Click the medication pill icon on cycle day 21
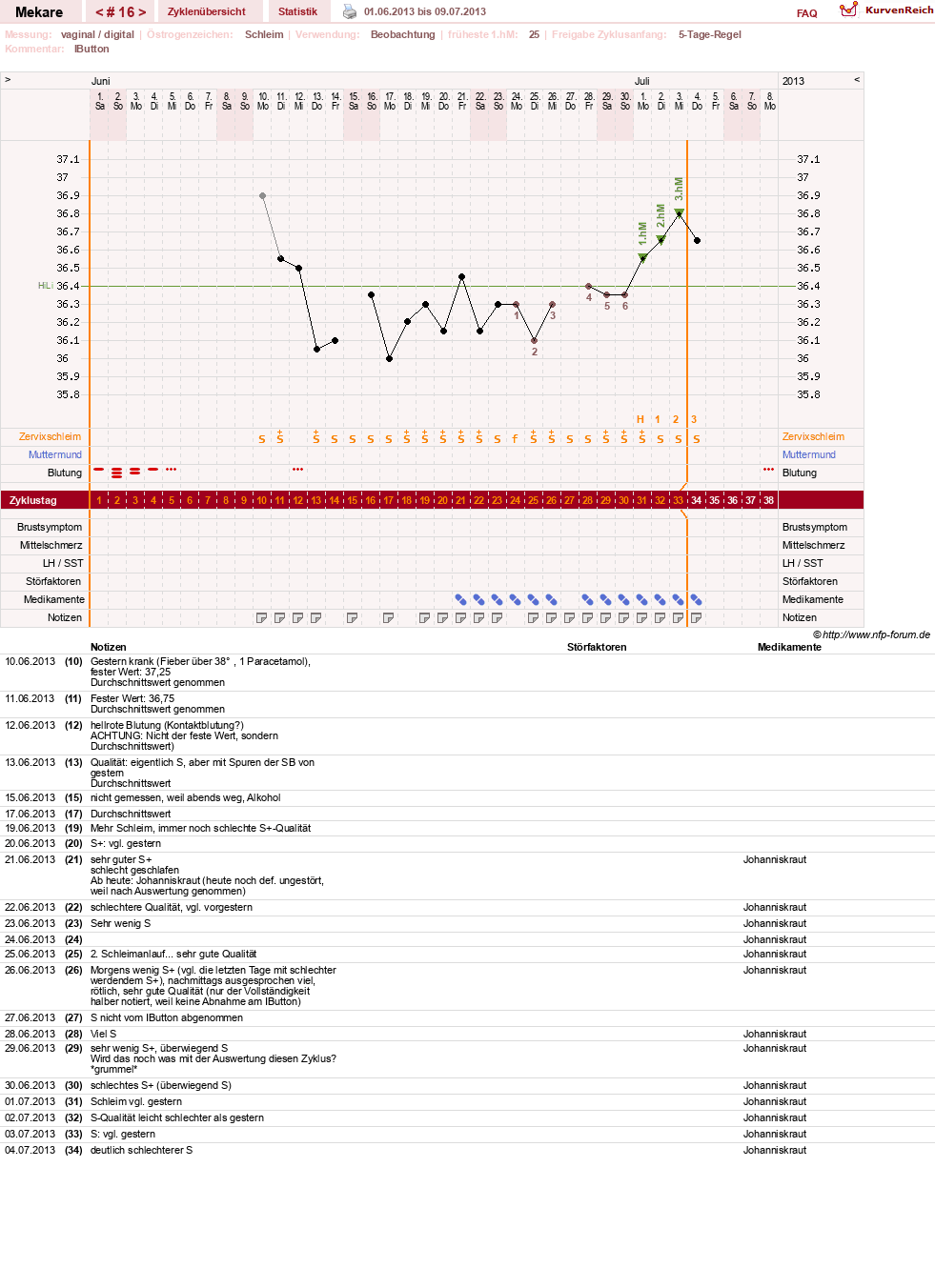Image resolution: width=935 pixels, height=1288 pixels. (x=461, y=600)
